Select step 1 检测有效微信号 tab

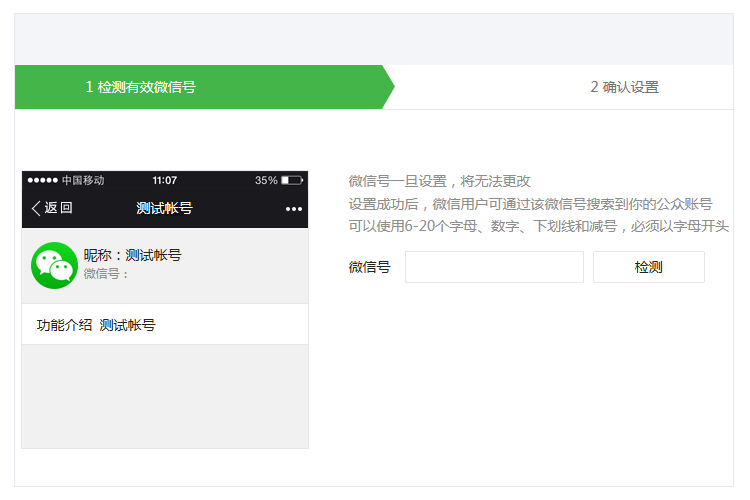pyautogui.click(x=140, y=87)
